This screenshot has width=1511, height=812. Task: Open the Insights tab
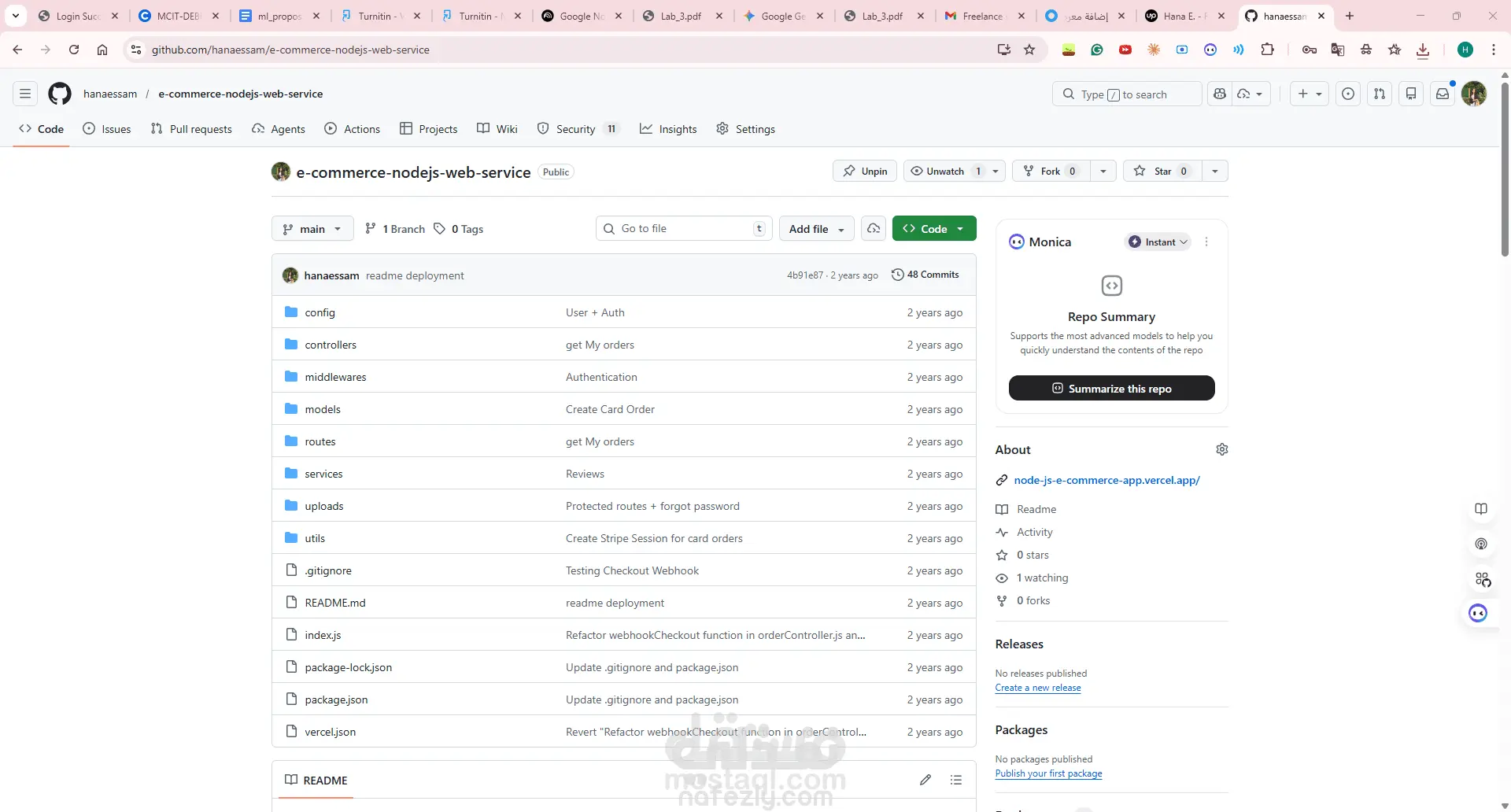click(x=668, y=129)
